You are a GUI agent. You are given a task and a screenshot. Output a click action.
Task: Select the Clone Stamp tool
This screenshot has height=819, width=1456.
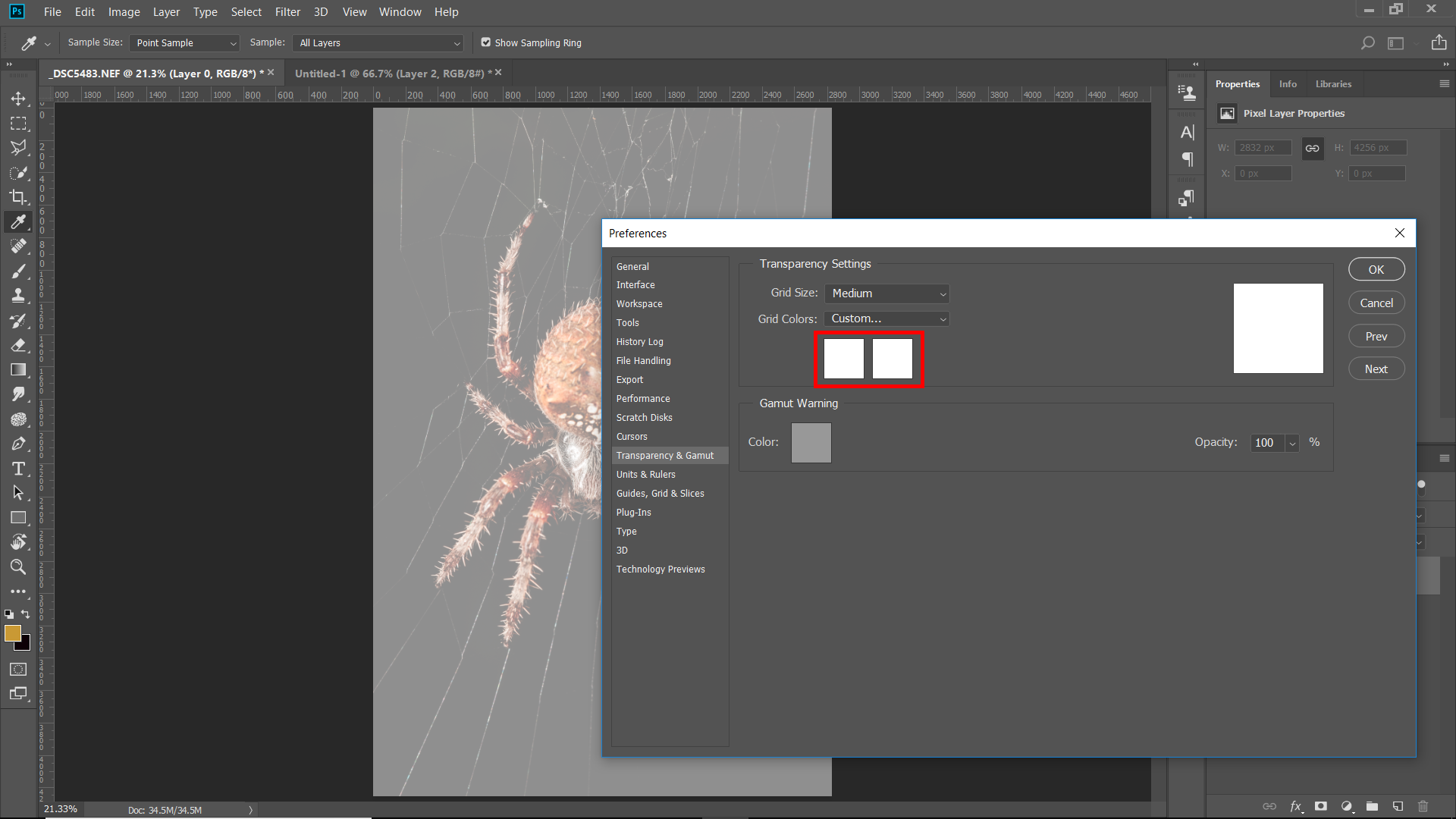(19, 296)
